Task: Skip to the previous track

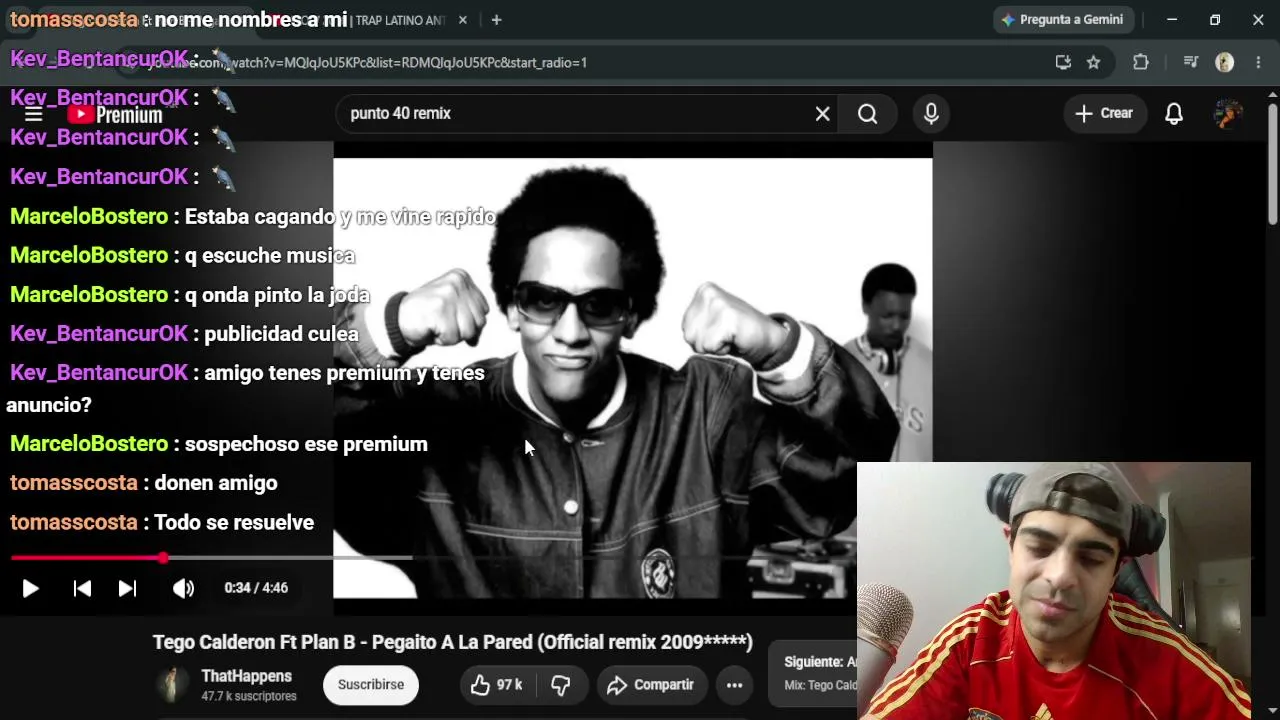Action: pos(82,588)
